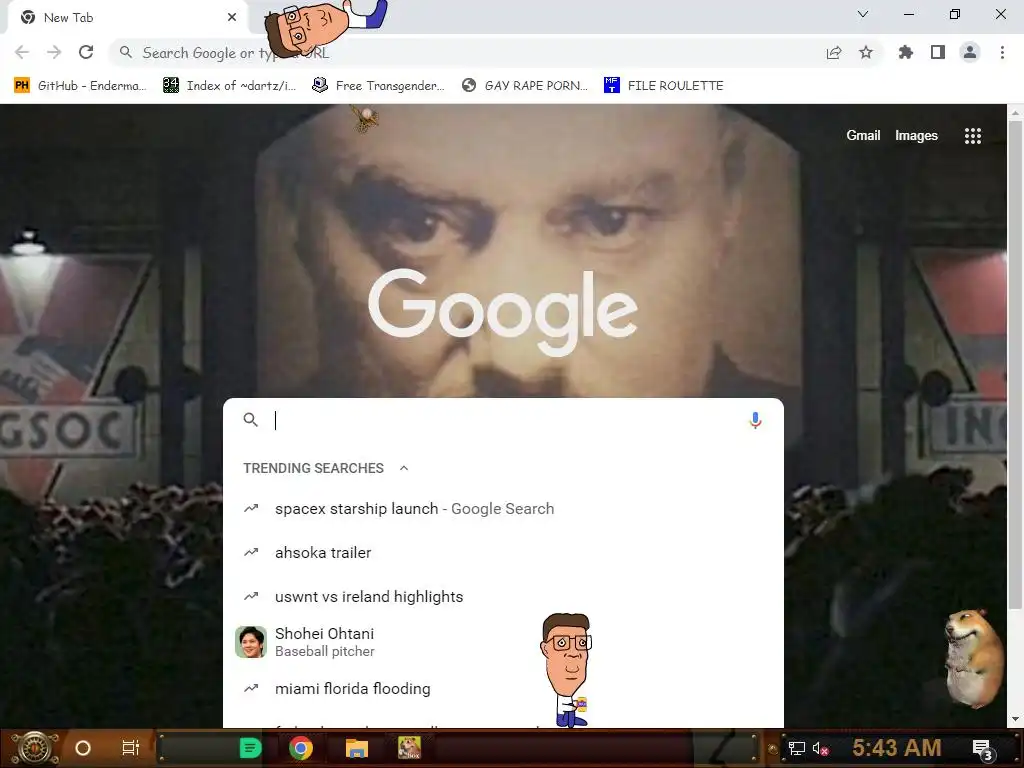This screenshot has width=1024, height=768.
Task: Open File Explorer from the taskbar
Action: [x=357, y=748]
